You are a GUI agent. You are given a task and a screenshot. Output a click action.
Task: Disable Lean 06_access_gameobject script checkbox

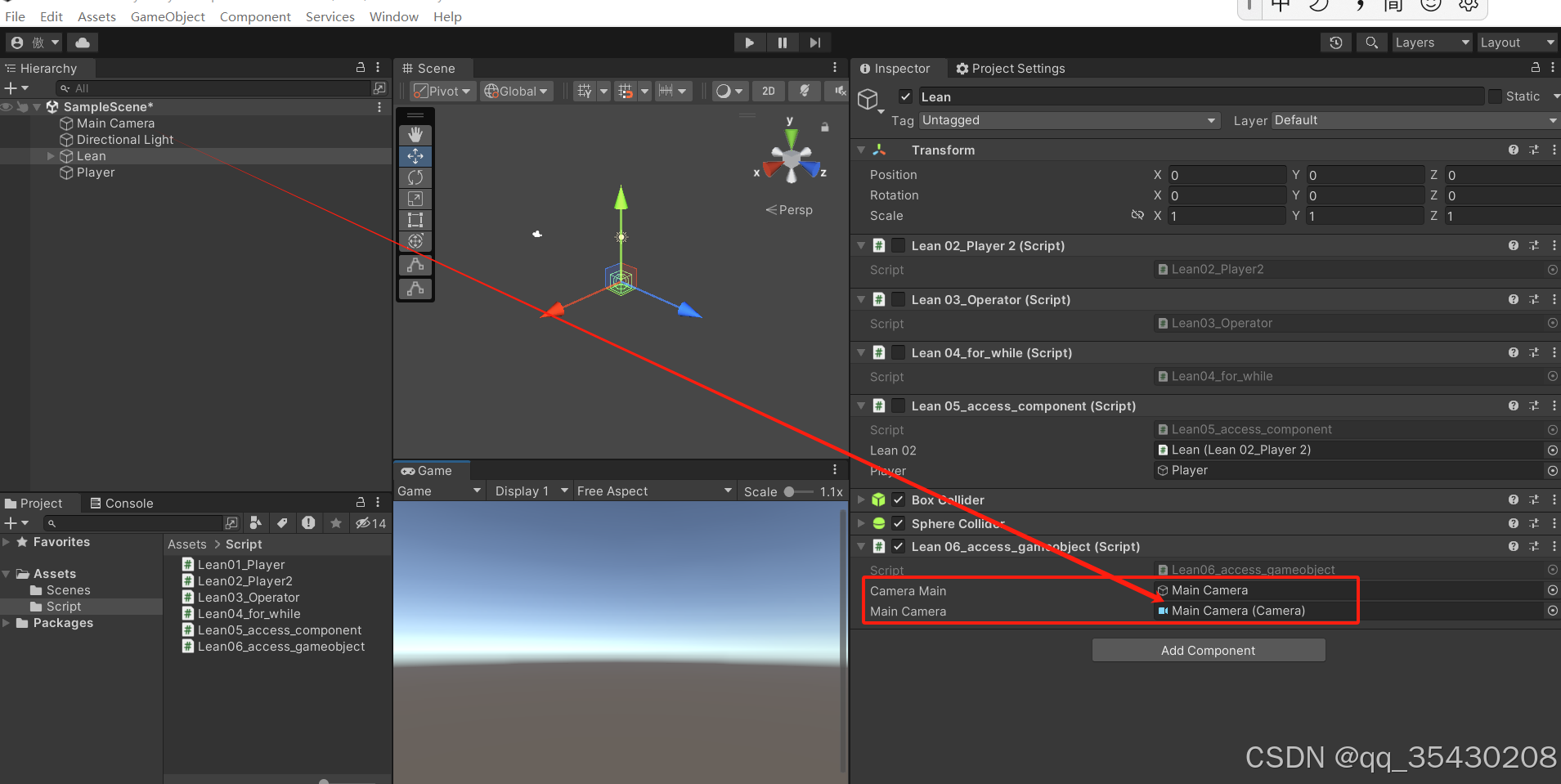[899, 546]
